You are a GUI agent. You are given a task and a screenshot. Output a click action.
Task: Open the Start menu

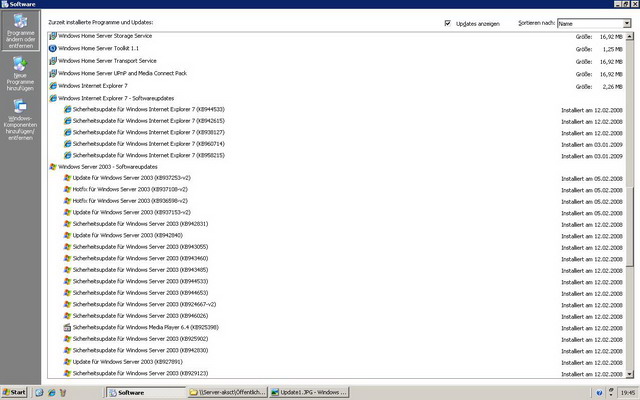pyautogui.click(x=14, y=392)
